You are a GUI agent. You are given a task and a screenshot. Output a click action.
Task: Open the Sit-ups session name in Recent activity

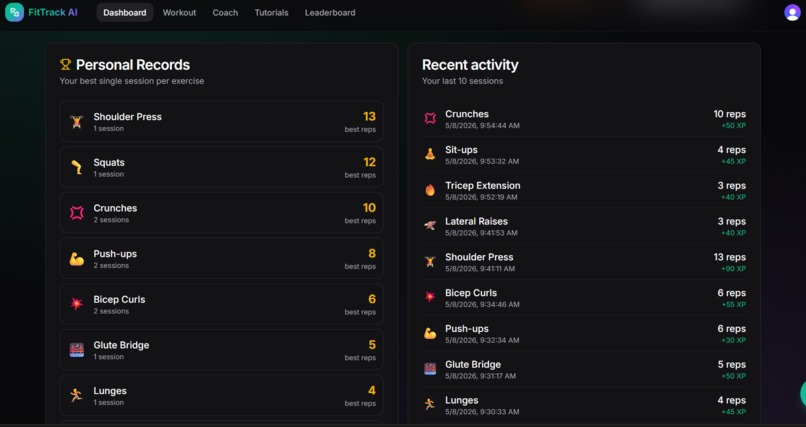coord(461,150)
